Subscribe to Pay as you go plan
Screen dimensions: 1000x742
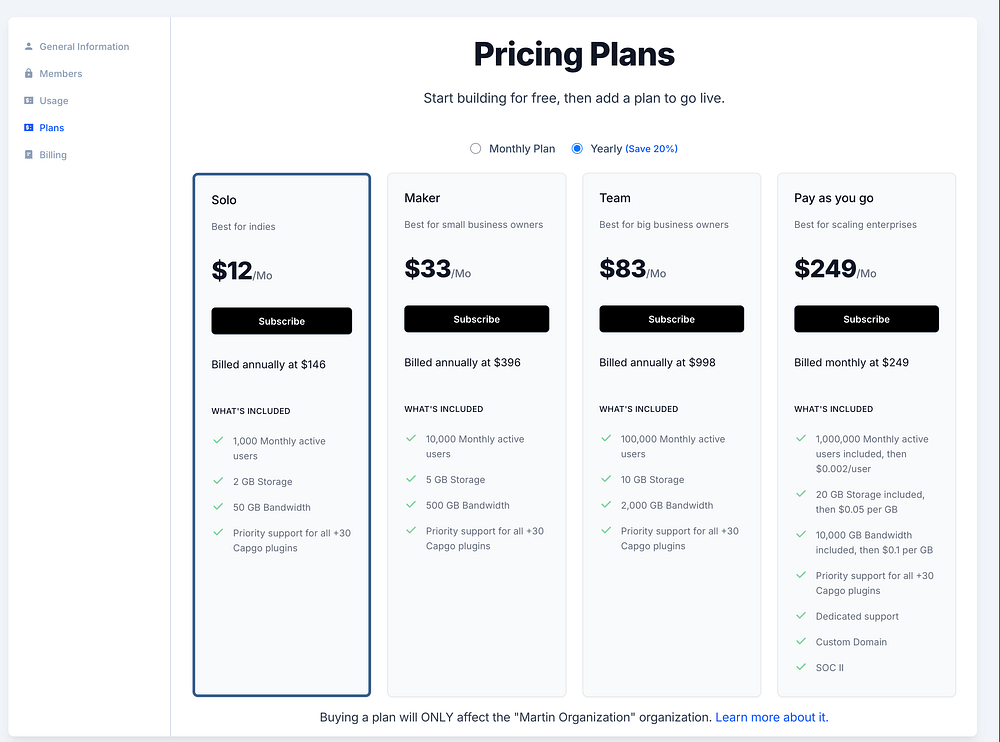pyautogui.click(x=866, y=319)
